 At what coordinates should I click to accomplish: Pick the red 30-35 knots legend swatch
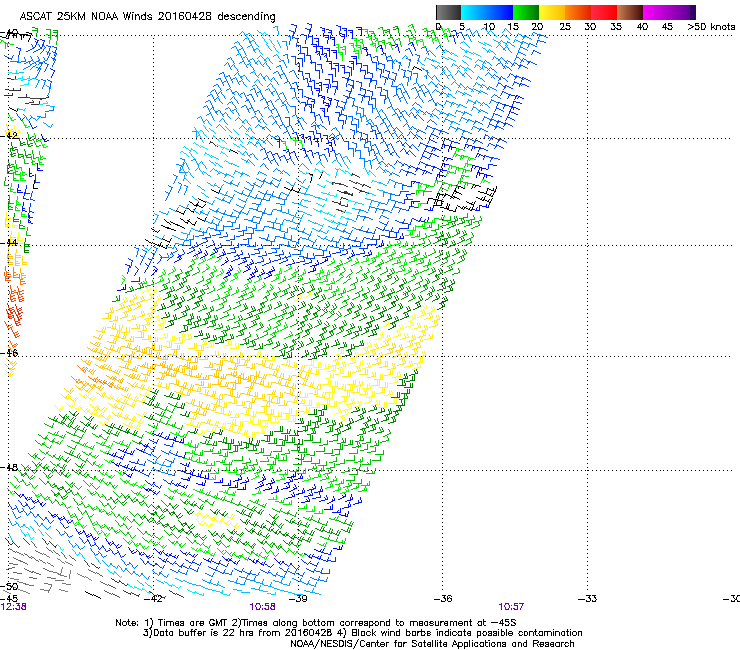[604, 12]
